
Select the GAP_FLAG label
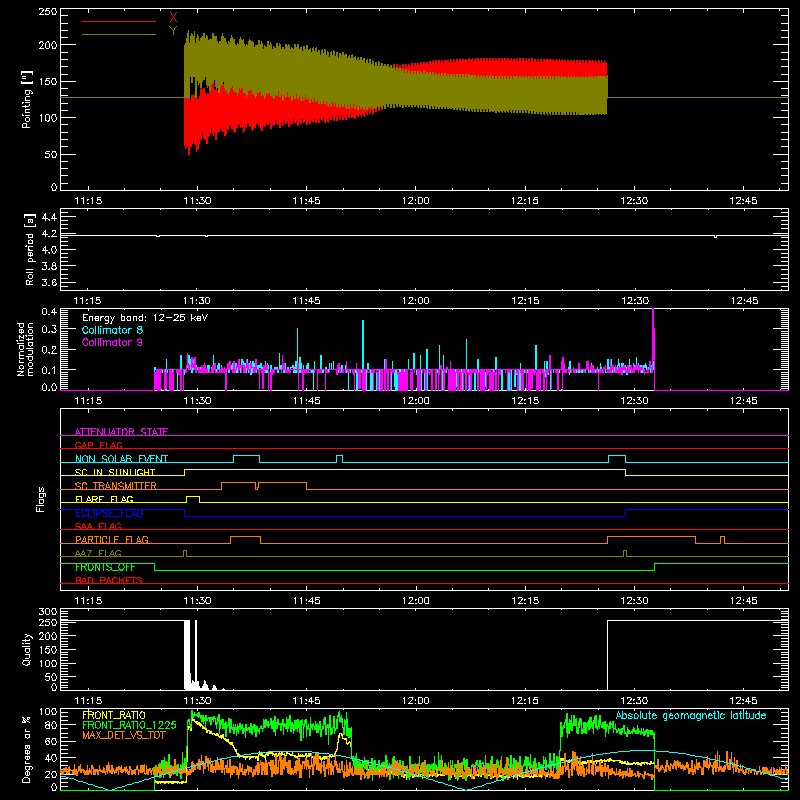(x=98, y=445)
